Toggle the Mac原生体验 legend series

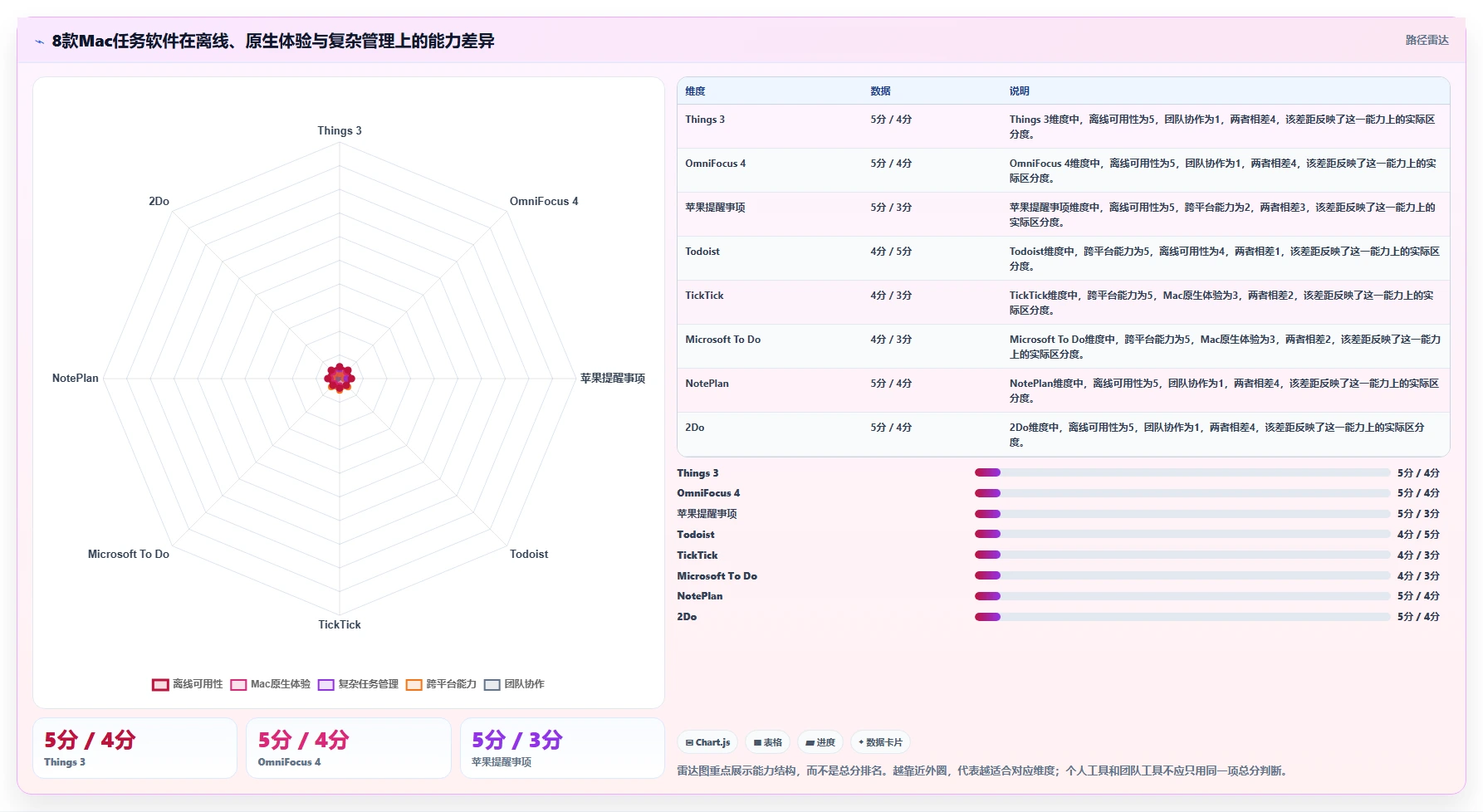tap(271, 684)
